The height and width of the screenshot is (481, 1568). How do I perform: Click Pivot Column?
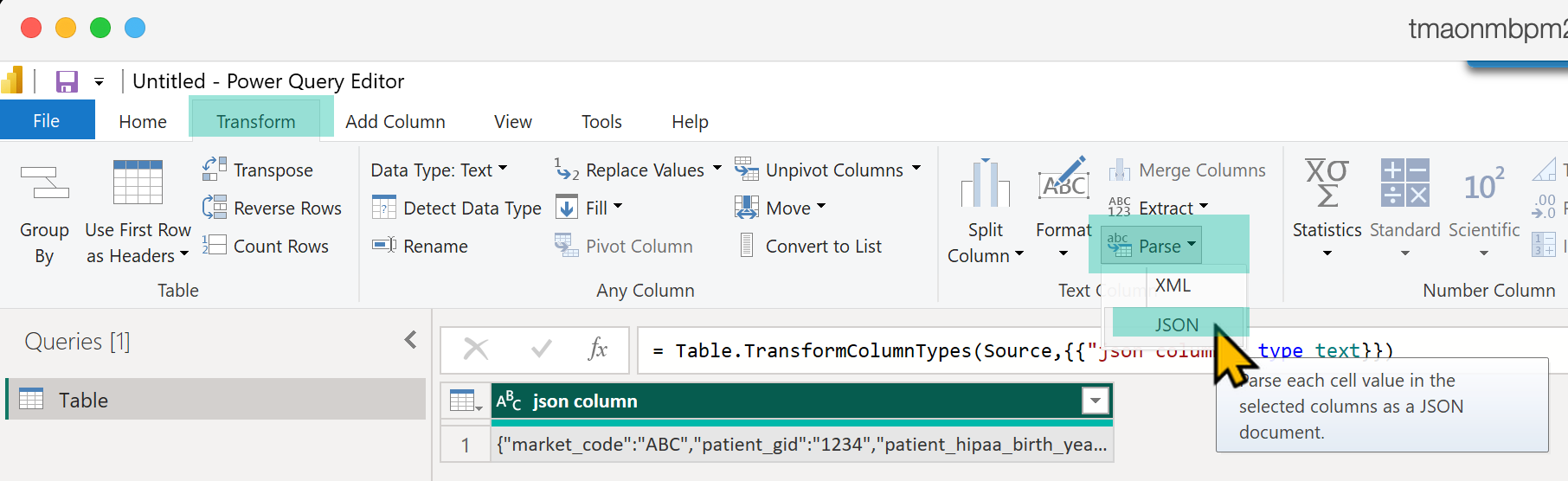coord(623,246)
